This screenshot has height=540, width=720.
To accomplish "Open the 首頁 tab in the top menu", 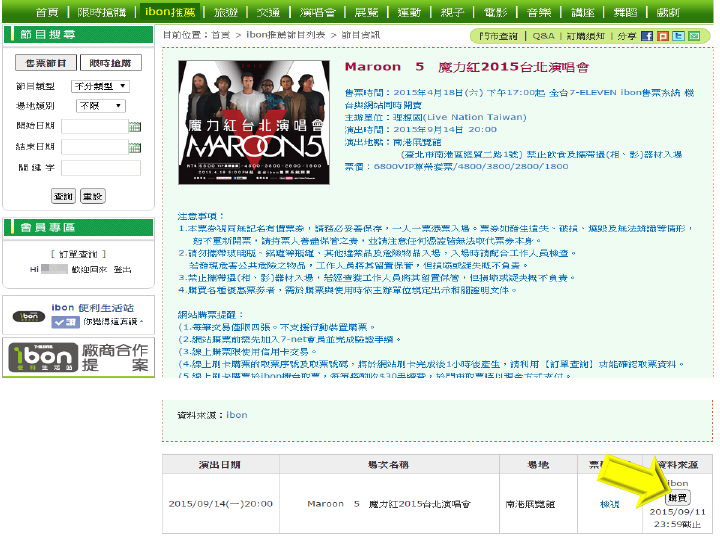I will pos(47,12).
